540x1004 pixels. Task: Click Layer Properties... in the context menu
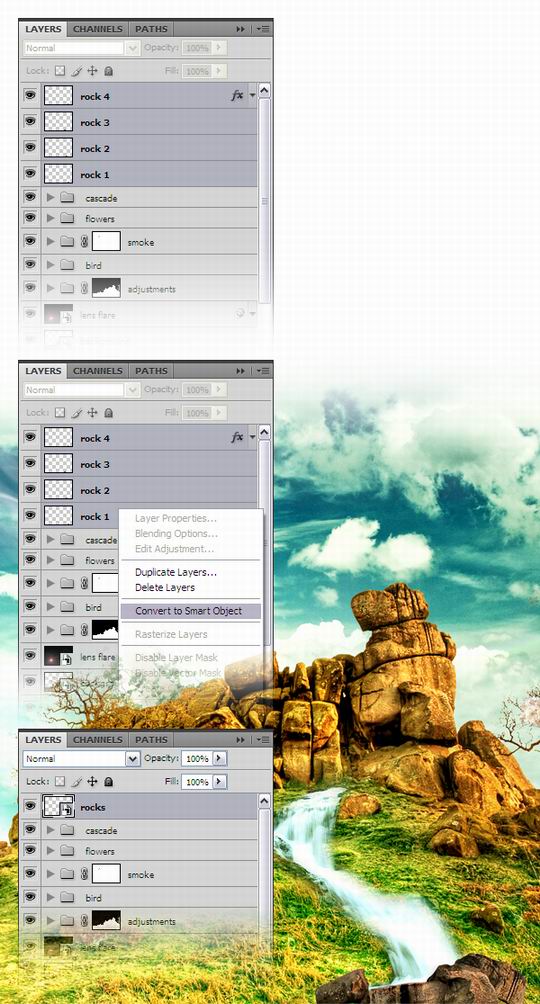176,519
